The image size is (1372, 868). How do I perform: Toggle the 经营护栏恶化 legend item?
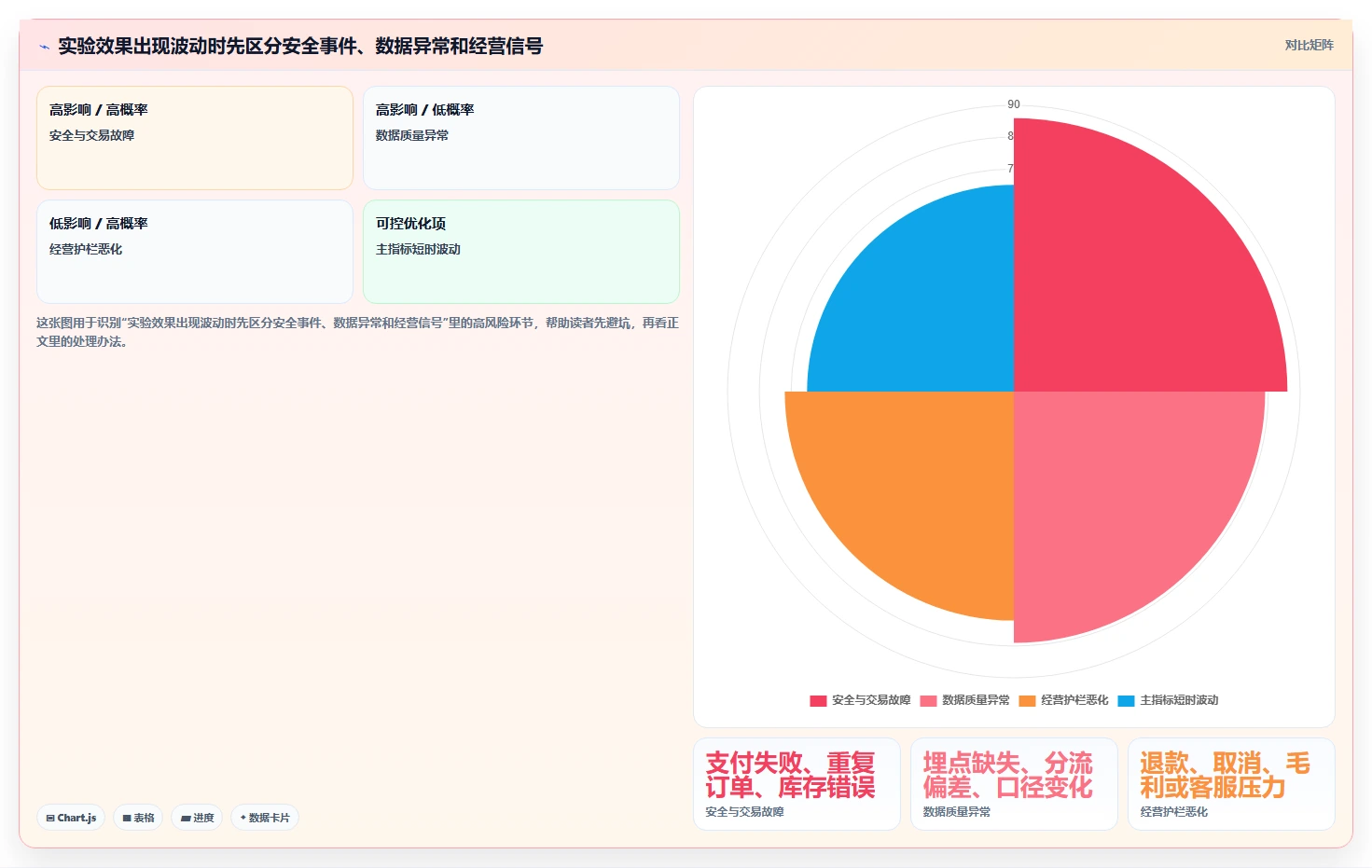click(1063, 700)
